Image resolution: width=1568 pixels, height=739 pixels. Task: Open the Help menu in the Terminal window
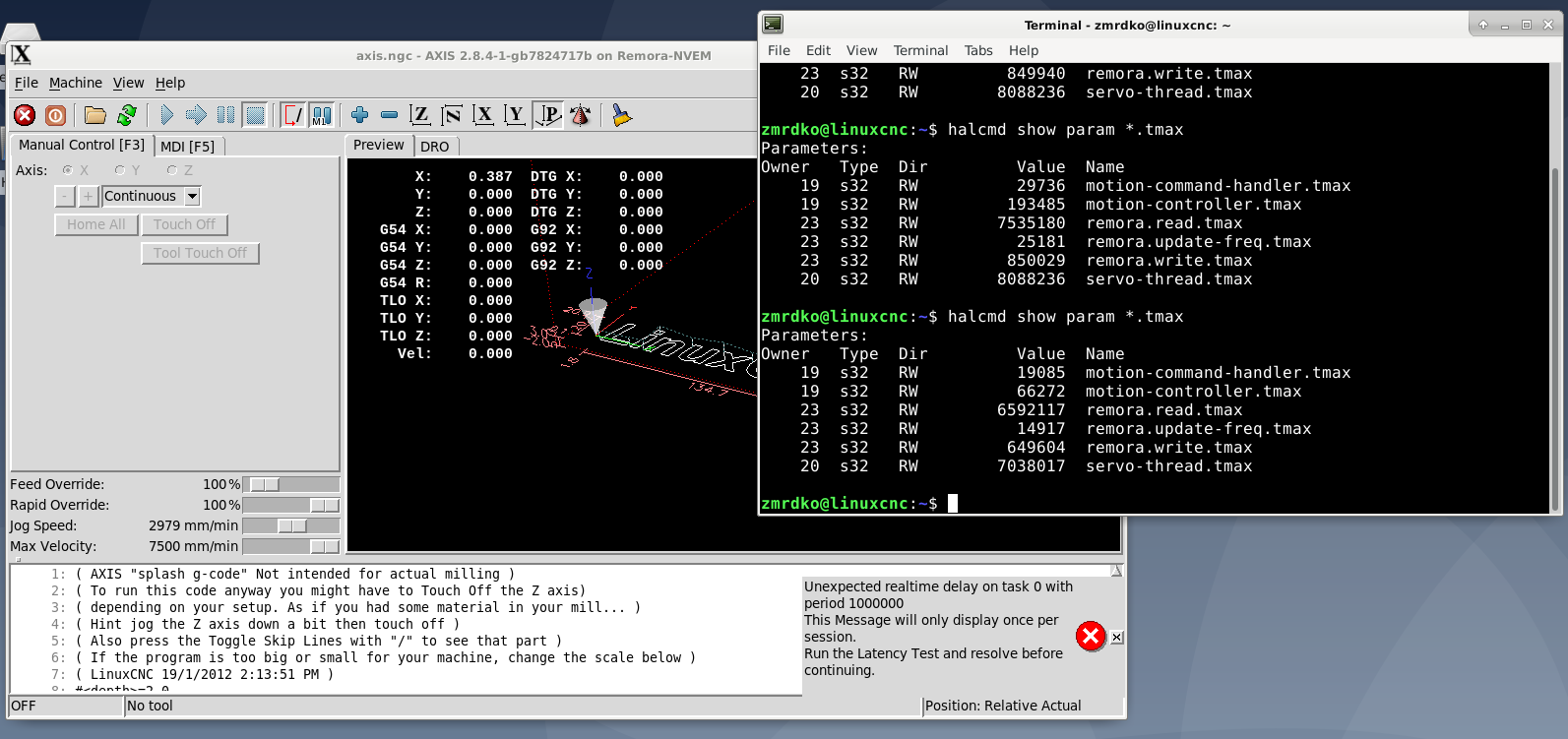pos(1024,50)
